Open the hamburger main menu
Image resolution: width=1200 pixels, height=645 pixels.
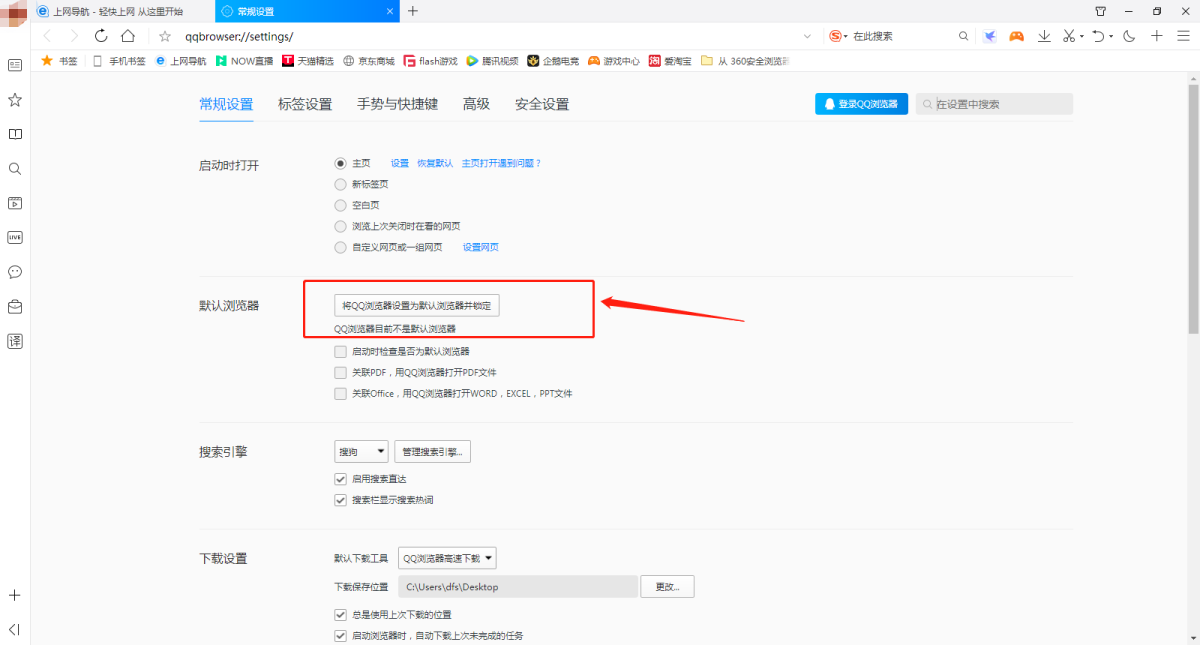coord(1184,36)
